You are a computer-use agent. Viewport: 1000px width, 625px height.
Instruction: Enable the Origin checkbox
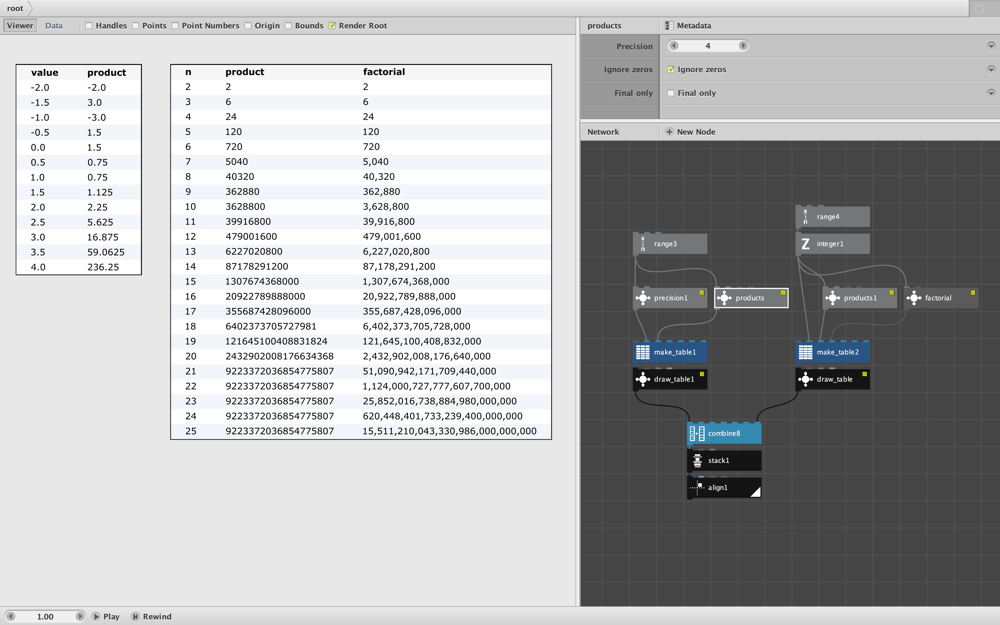click(x=247, y=26)
